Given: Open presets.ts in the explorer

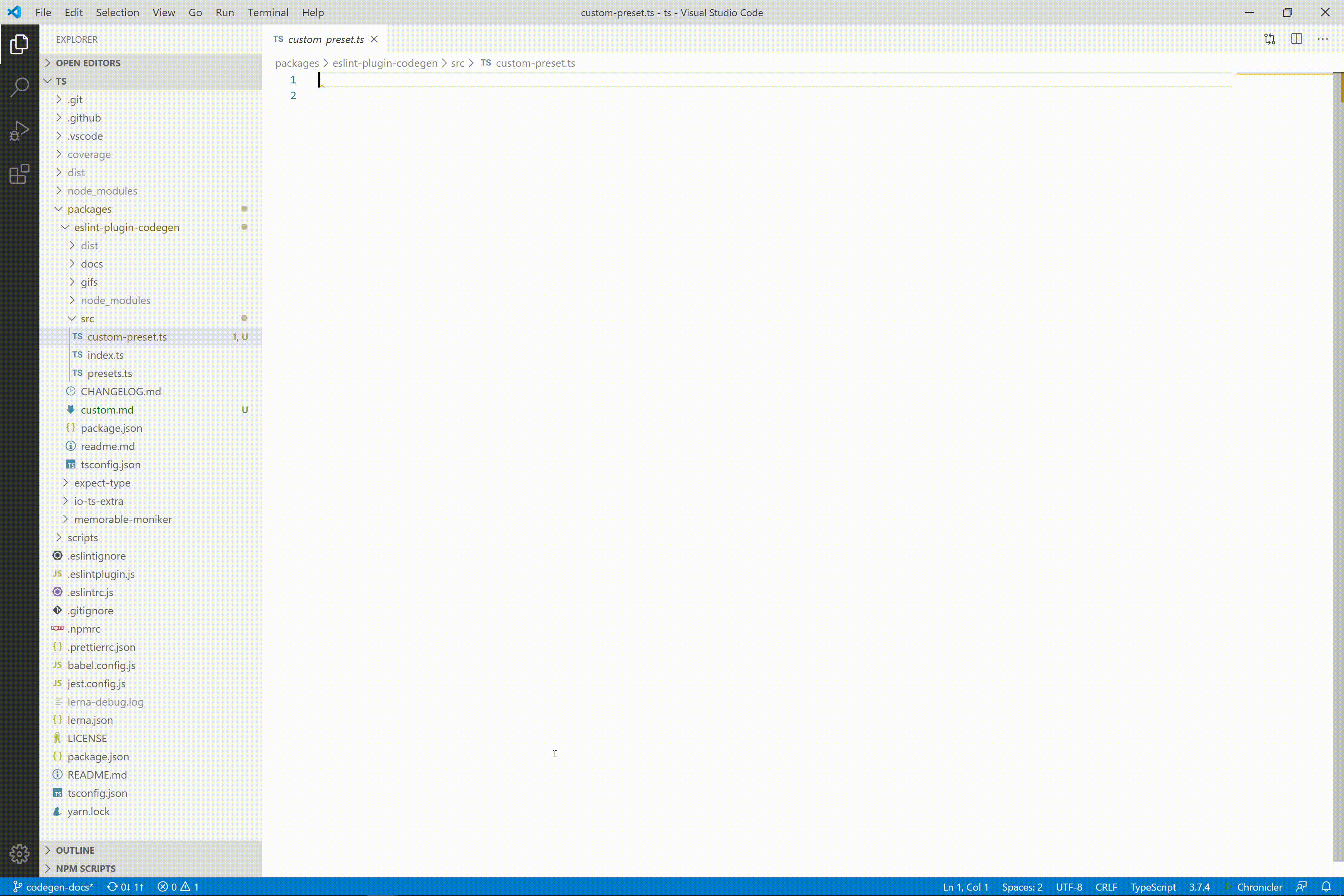Looking at the screenshot, I should pos(110,373).
